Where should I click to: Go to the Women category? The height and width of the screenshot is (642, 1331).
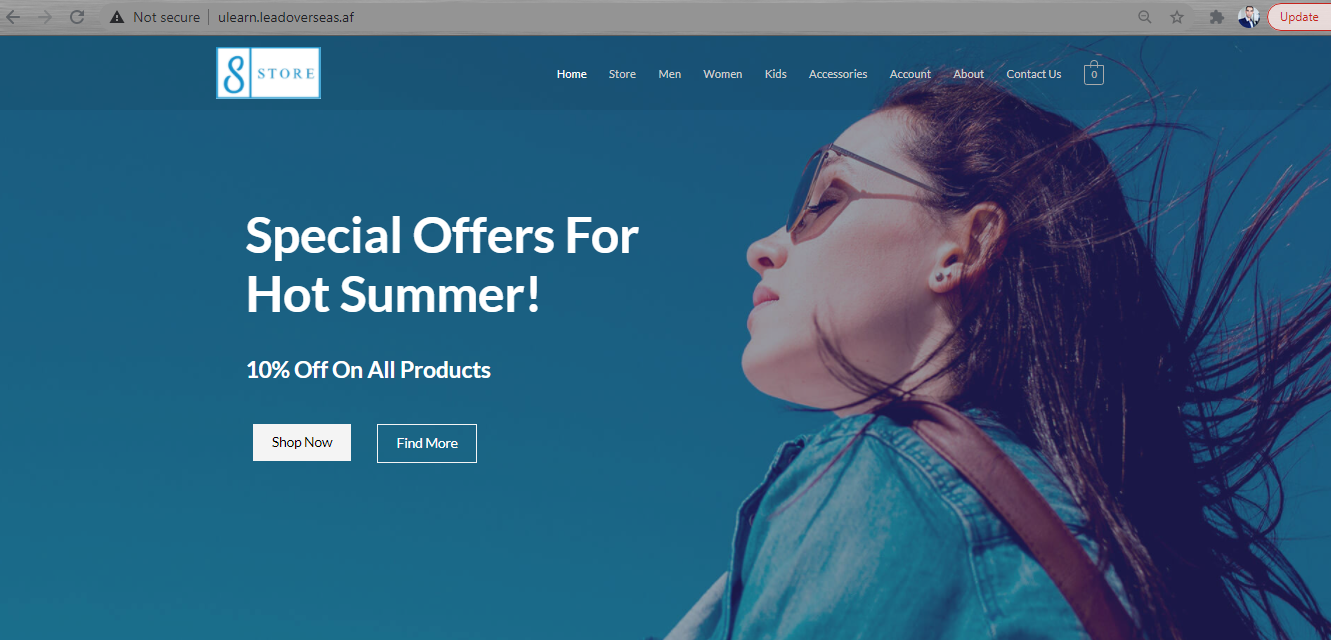(x=723, y=74)
